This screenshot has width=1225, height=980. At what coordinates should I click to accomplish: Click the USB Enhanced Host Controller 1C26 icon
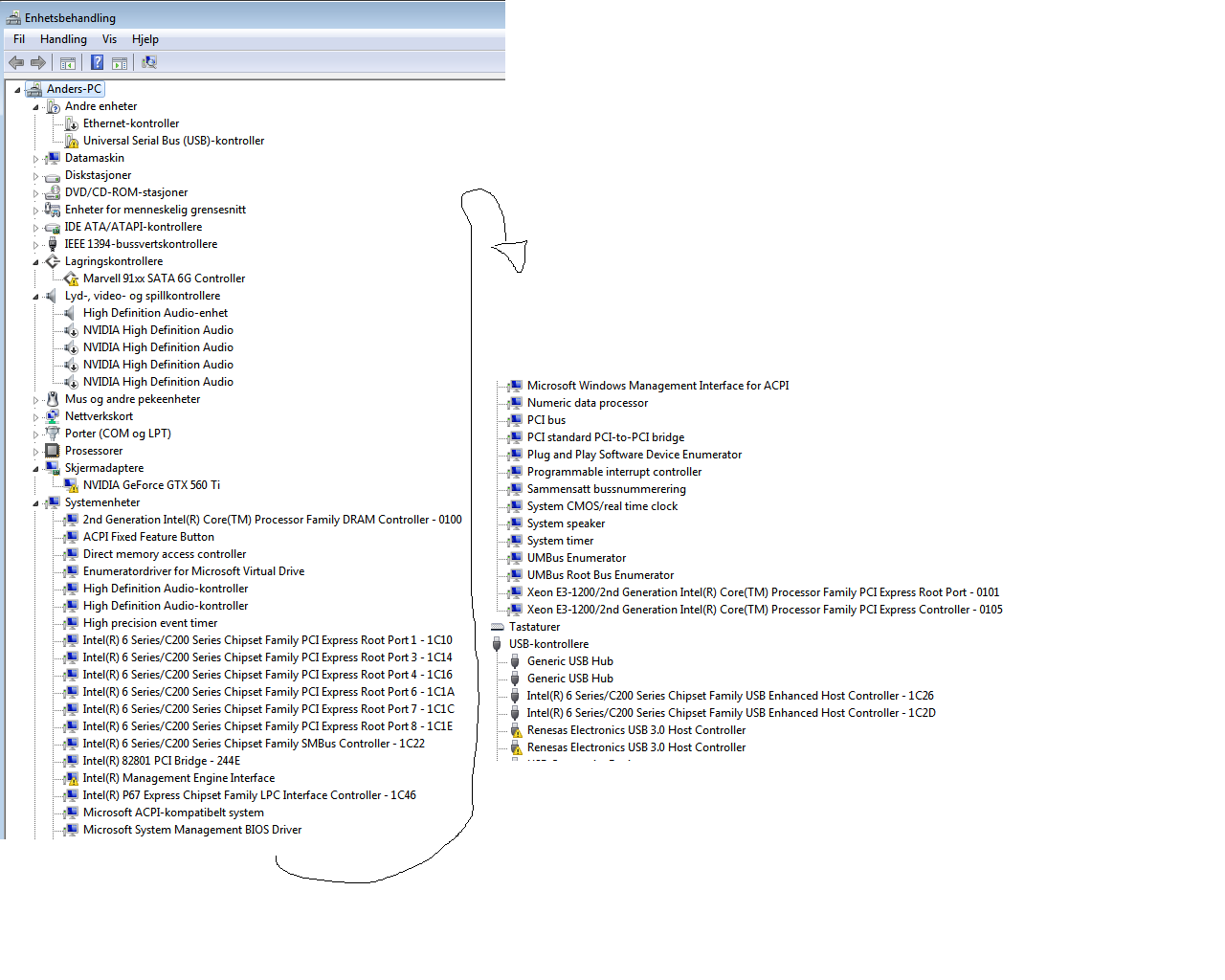(515, 696)
